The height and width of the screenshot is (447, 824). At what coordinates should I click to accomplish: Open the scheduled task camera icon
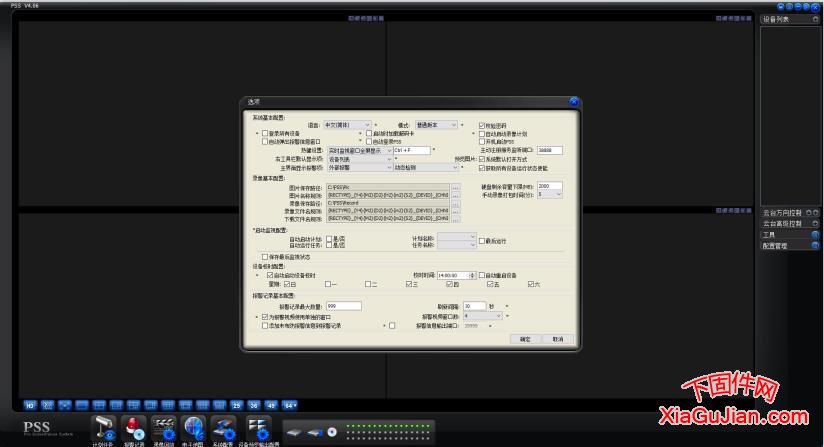click(104, 429)
